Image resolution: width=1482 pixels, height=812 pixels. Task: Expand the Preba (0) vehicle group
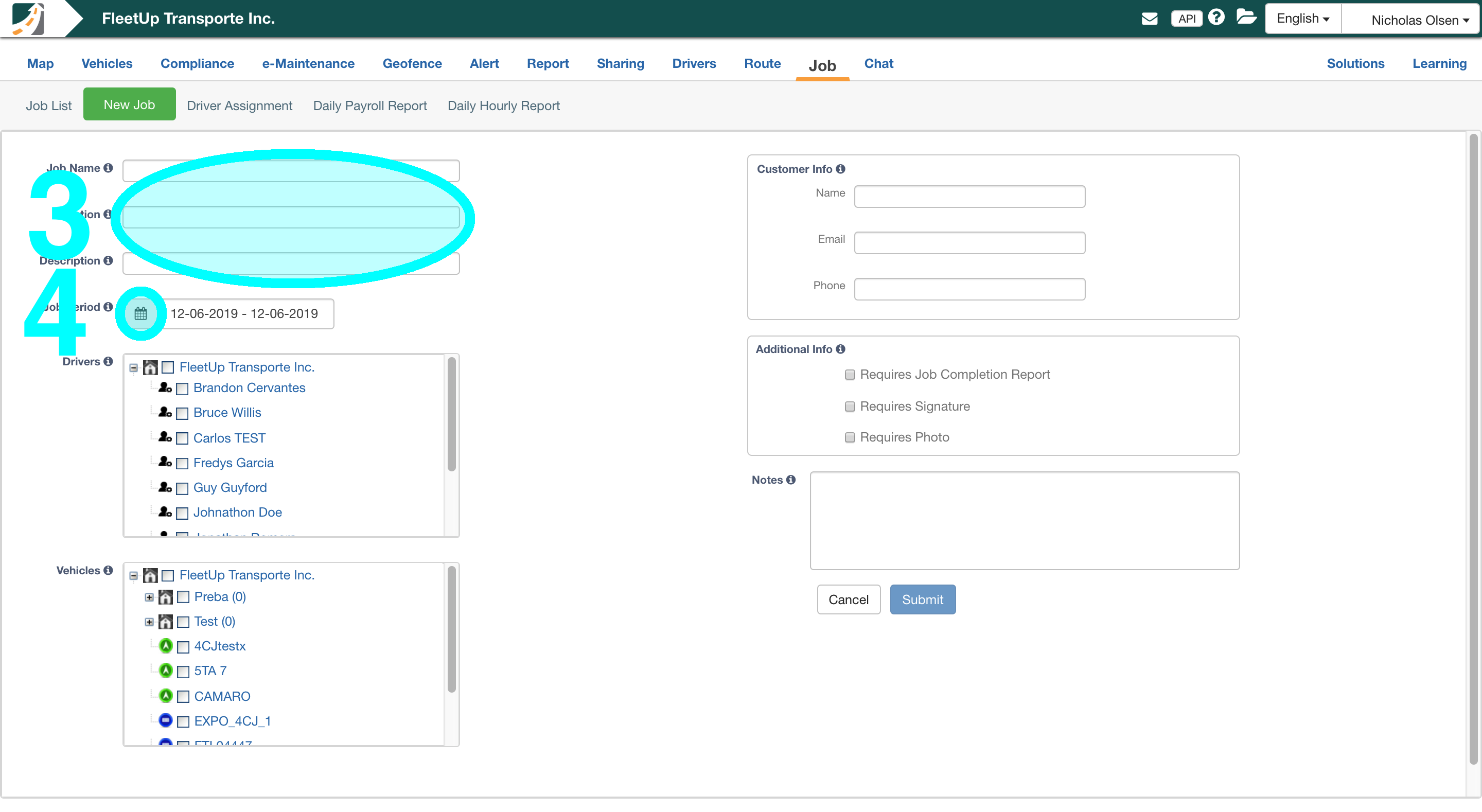coord(149,597)
